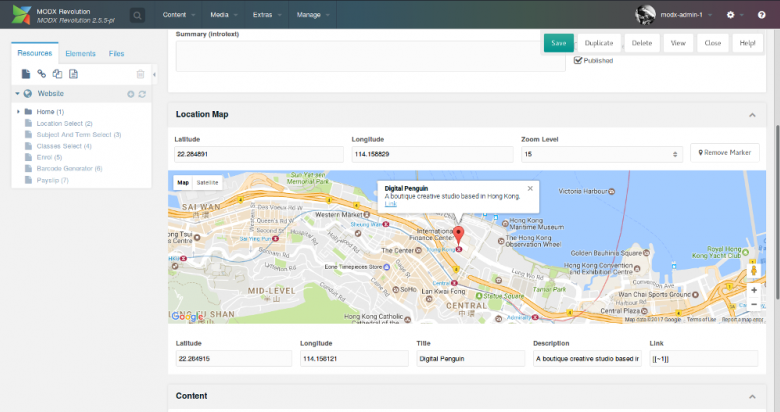Switch to the Resources tab
The height and width of the screenshot is (412, 780).
[35, 53]
